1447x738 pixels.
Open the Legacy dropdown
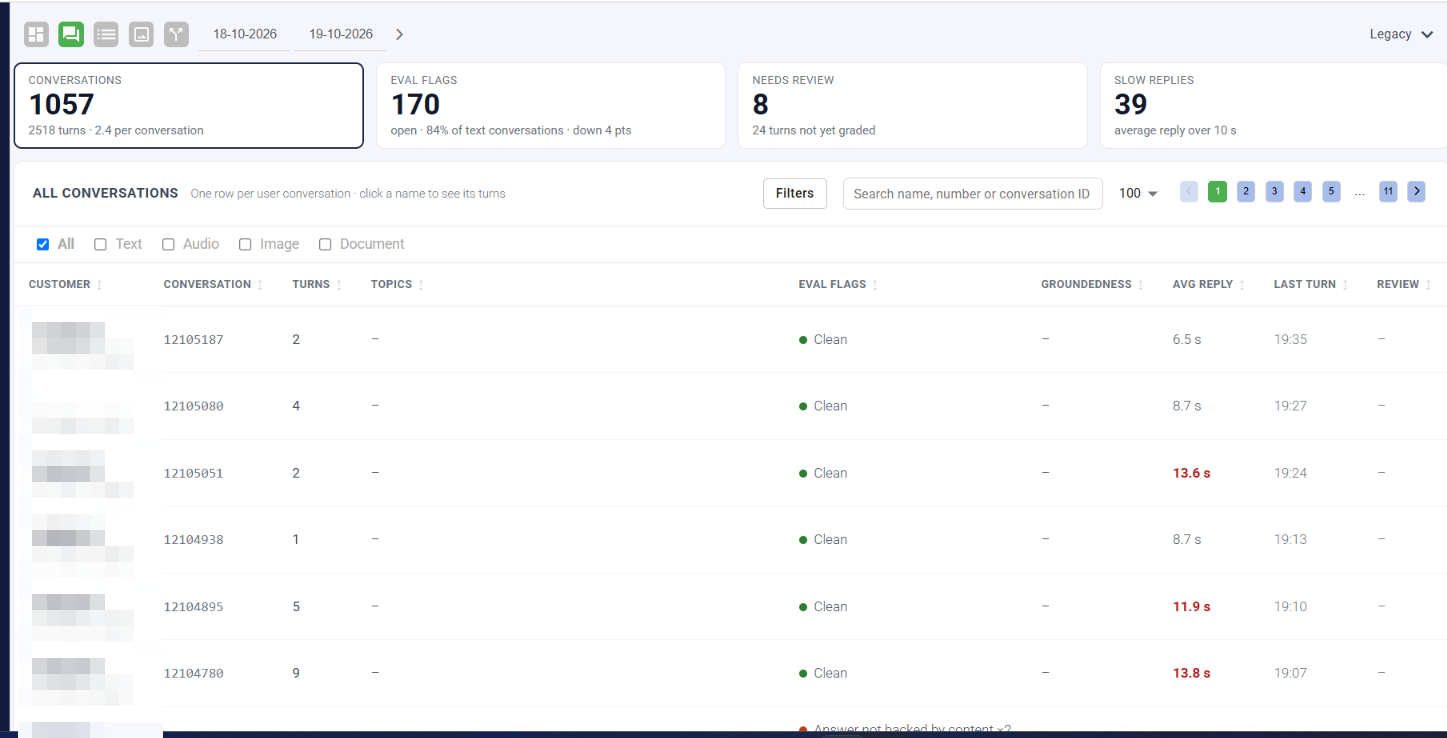(1401, 34)
